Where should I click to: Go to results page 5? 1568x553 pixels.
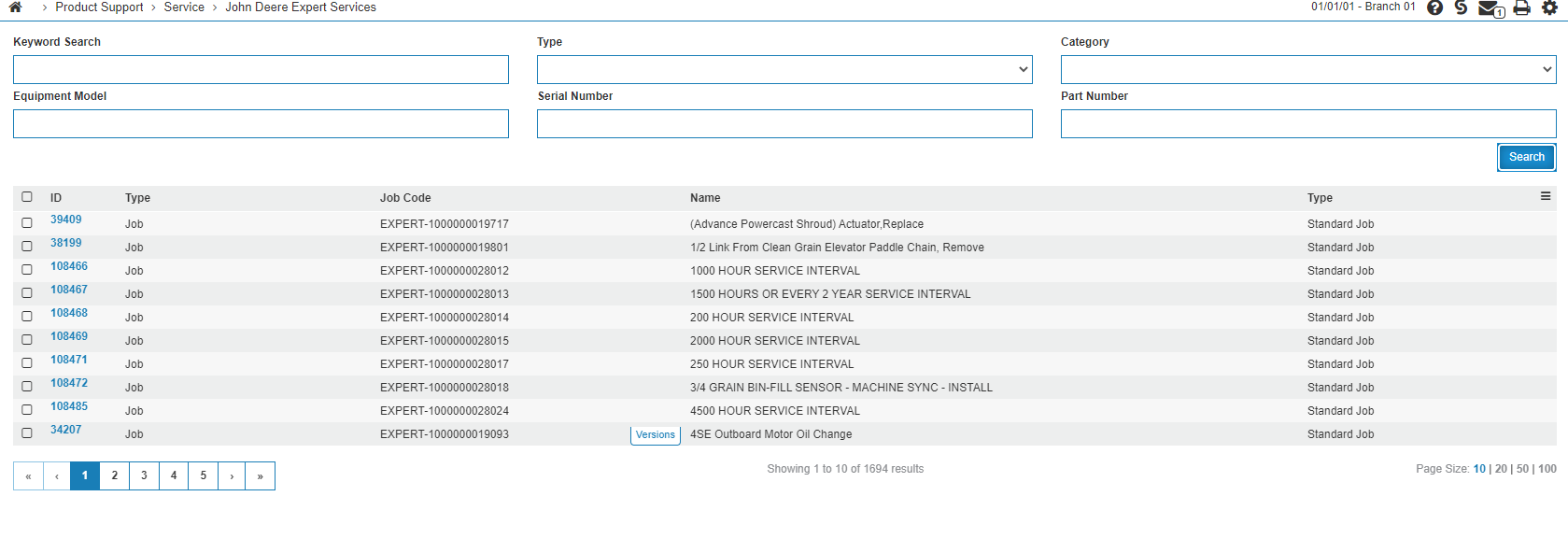204,475
